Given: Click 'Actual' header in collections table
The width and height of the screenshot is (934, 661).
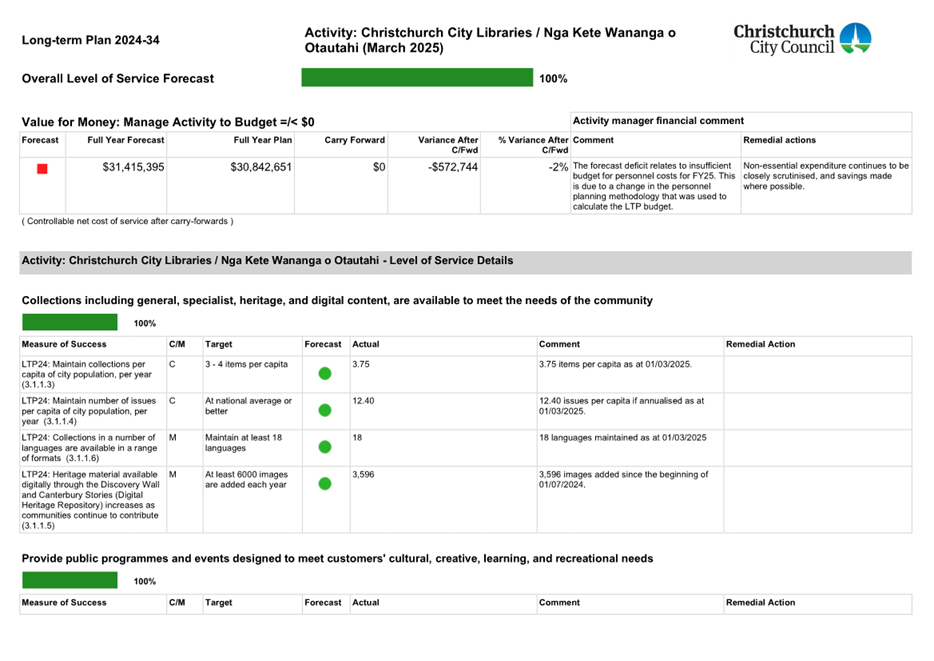Looking at the screenshot, I should (366, 344).
